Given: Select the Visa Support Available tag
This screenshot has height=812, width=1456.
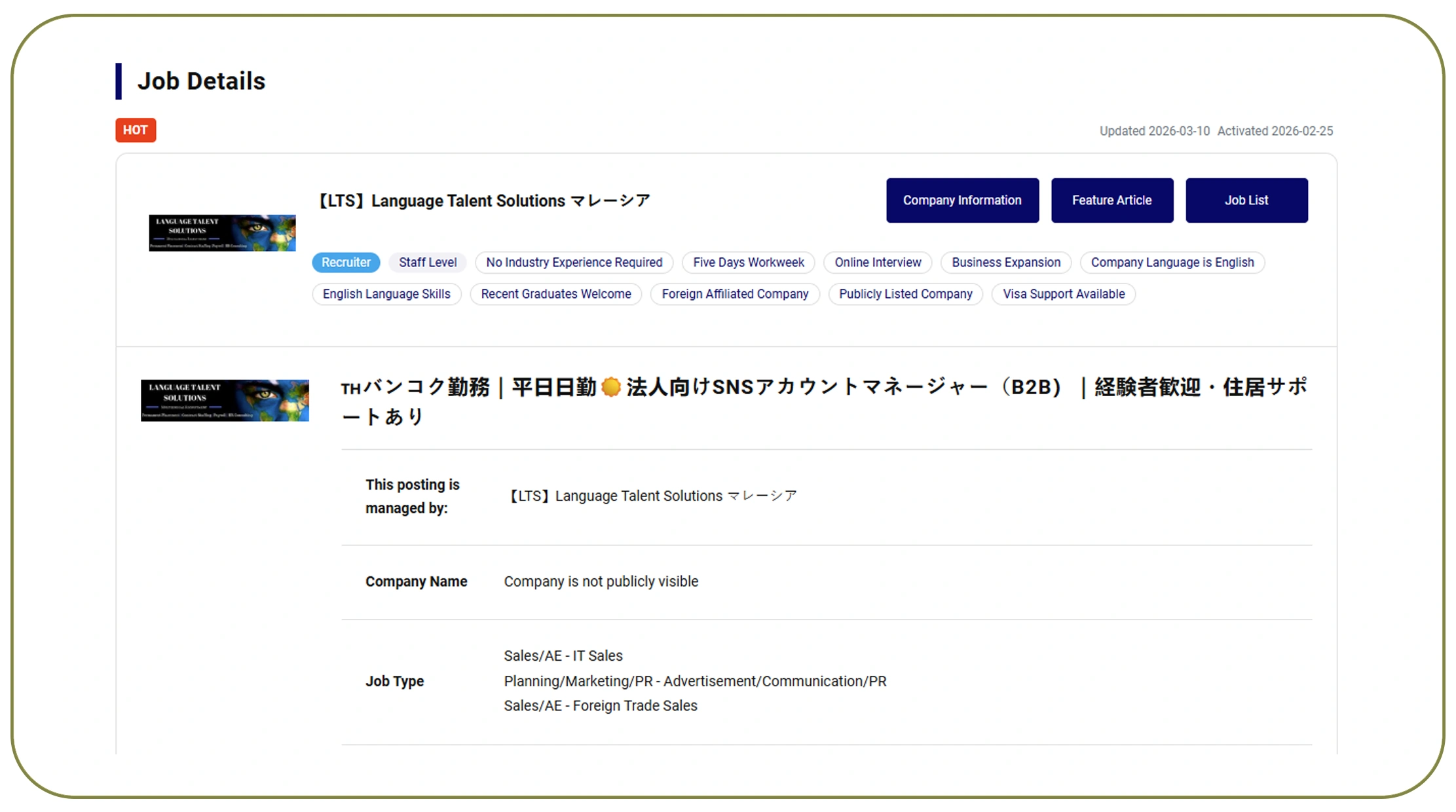Looking at the screenshot, I should coord(1063,294).
